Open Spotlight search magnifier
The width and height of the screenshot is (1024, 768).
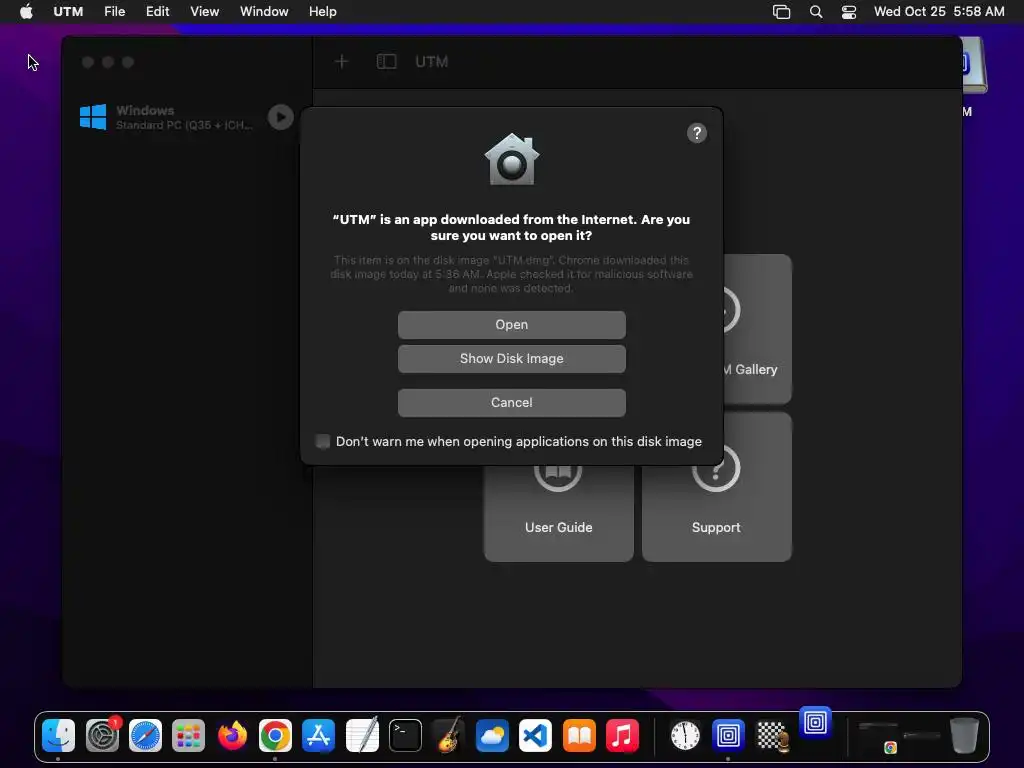[816, 12]
